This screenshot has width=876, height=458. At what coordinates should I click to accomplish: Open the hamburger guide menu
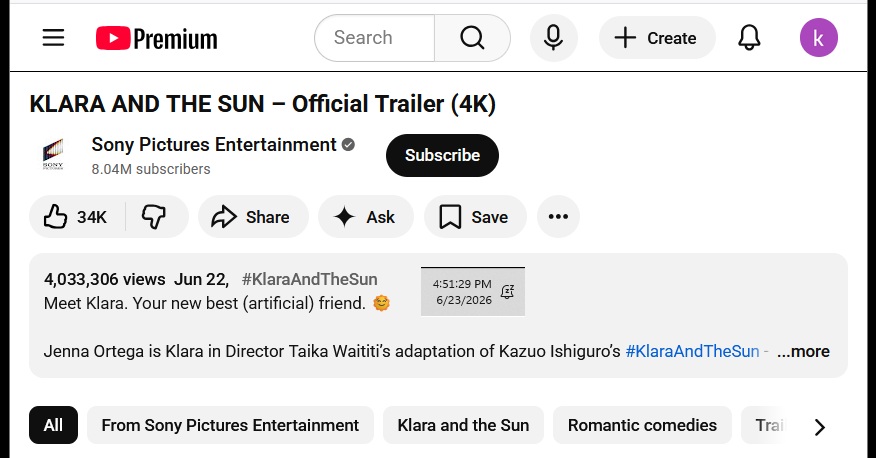[x=54, y=38]
